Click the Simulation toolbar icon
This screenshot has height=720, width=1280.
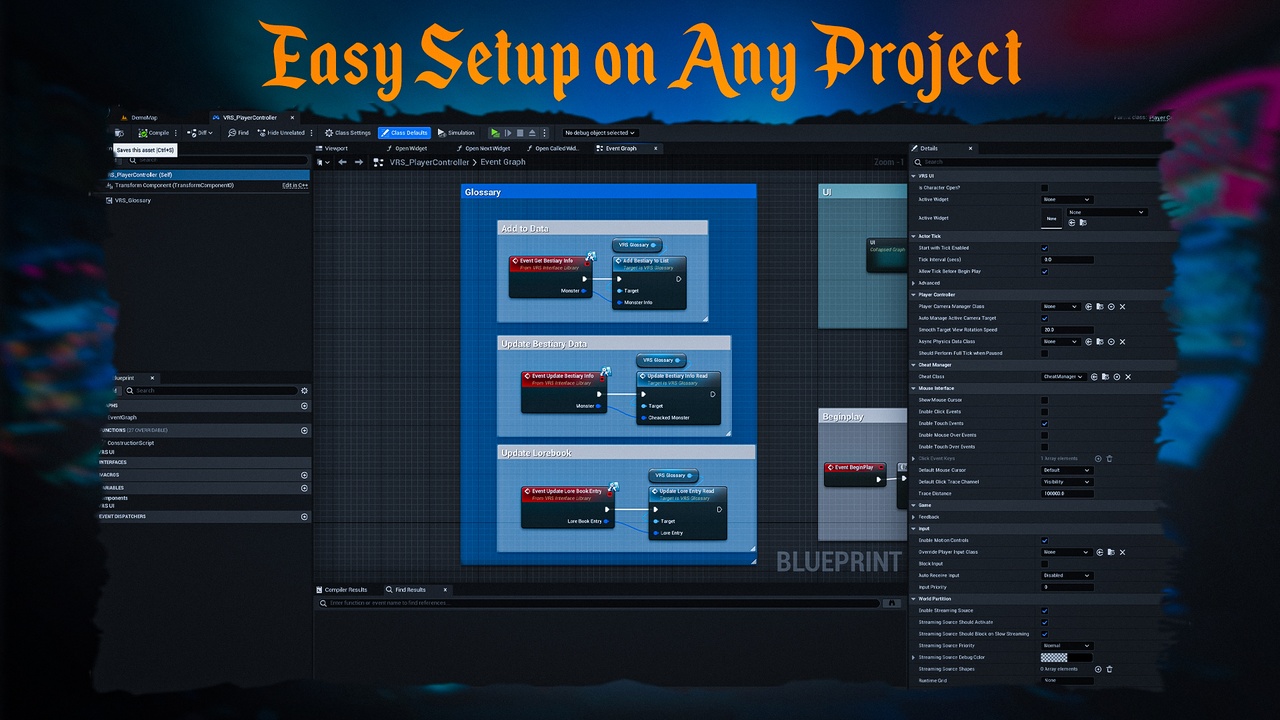click(441, 133)
